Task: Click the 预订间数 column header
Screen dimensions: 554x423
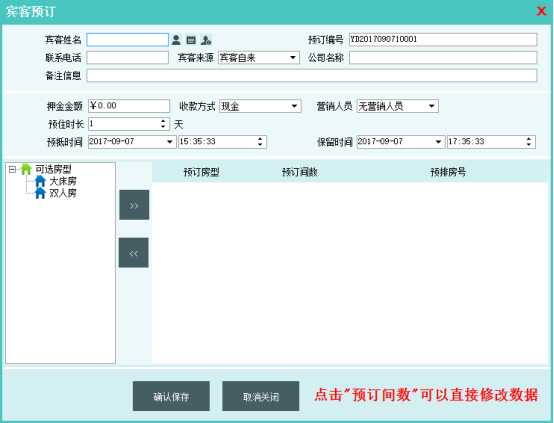Action: [300, 172]
